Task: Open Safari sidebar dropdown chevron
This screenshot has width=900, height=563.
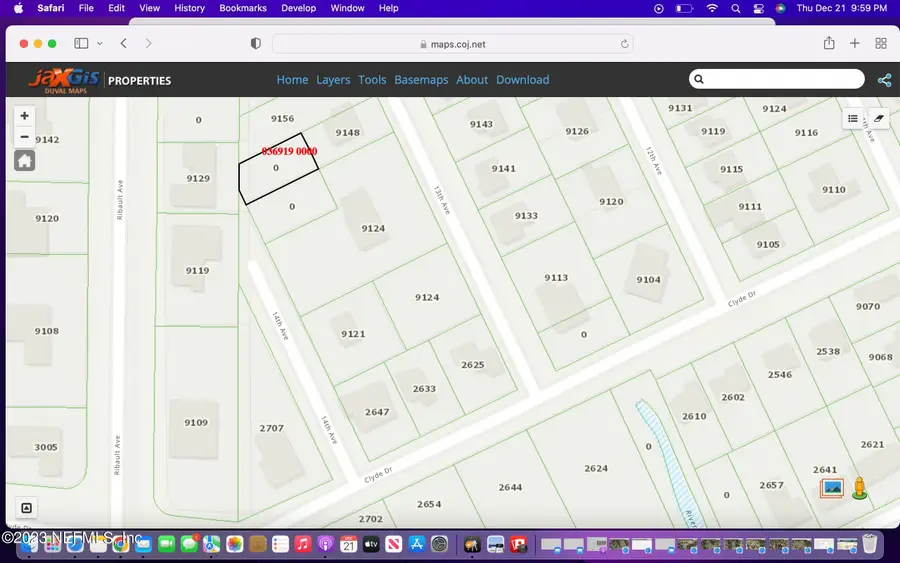Action: pyautogui.click(x=100, y=44)
